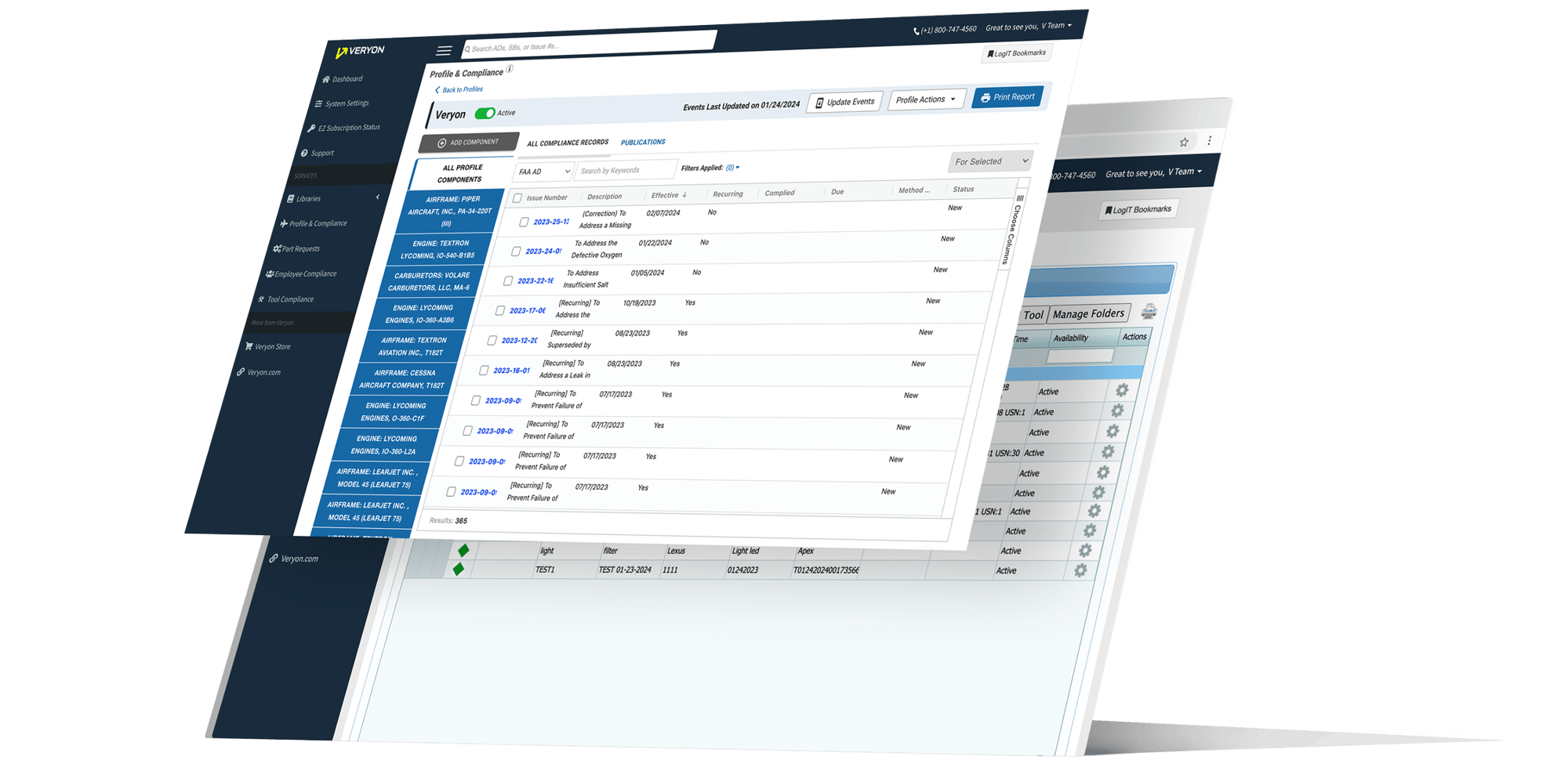Click the search magnifier icon in search bar

click(467, 49)
